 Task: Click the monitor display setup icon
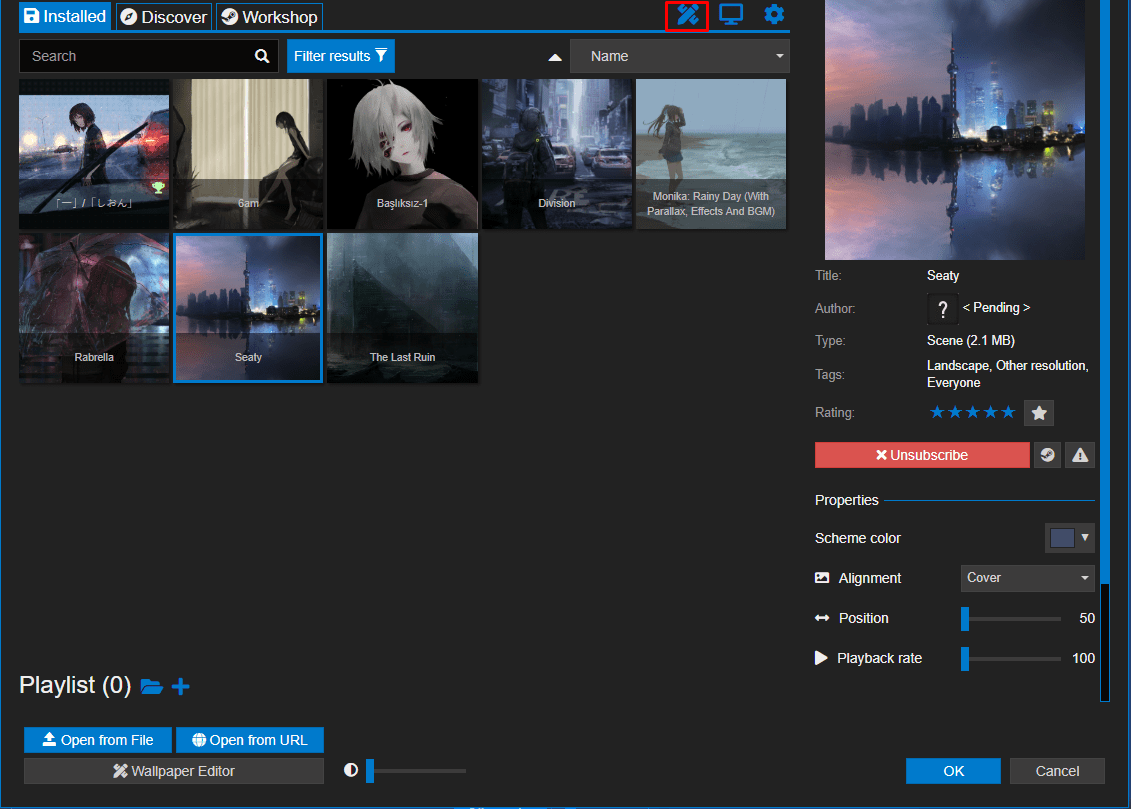731,15
